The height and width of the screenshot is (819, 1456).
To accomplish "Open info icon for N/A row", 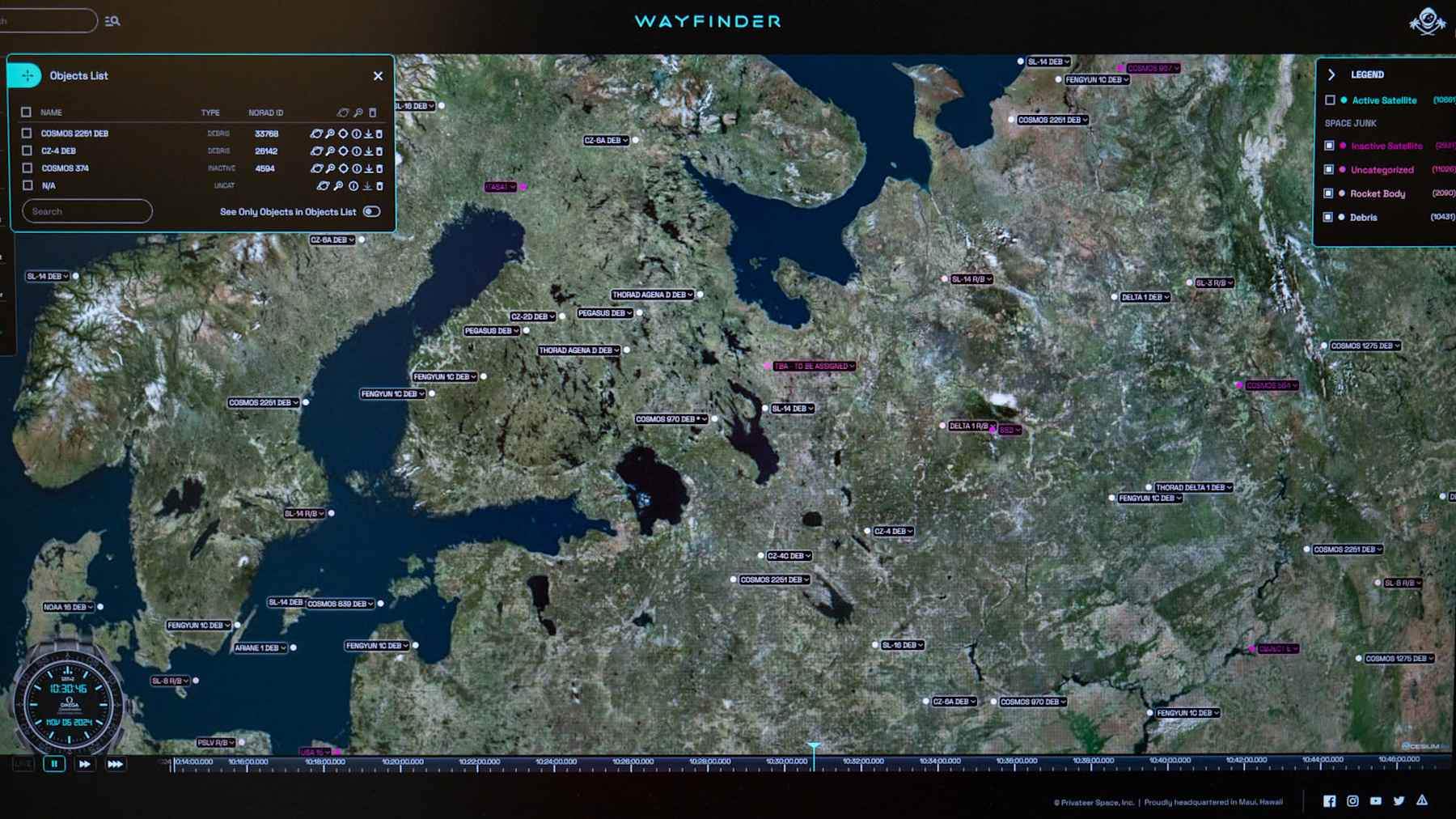I will coord(353,186).
